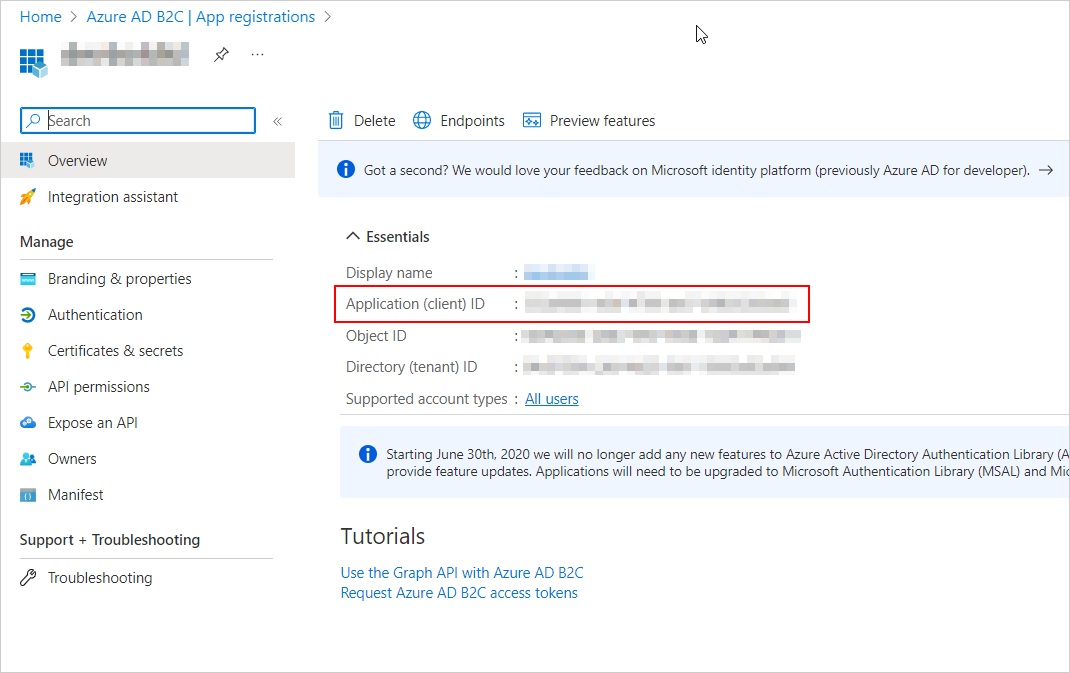Collapse the left sidebar with the double chevron
1070x673 pixels.
click(x=277, y=120)
